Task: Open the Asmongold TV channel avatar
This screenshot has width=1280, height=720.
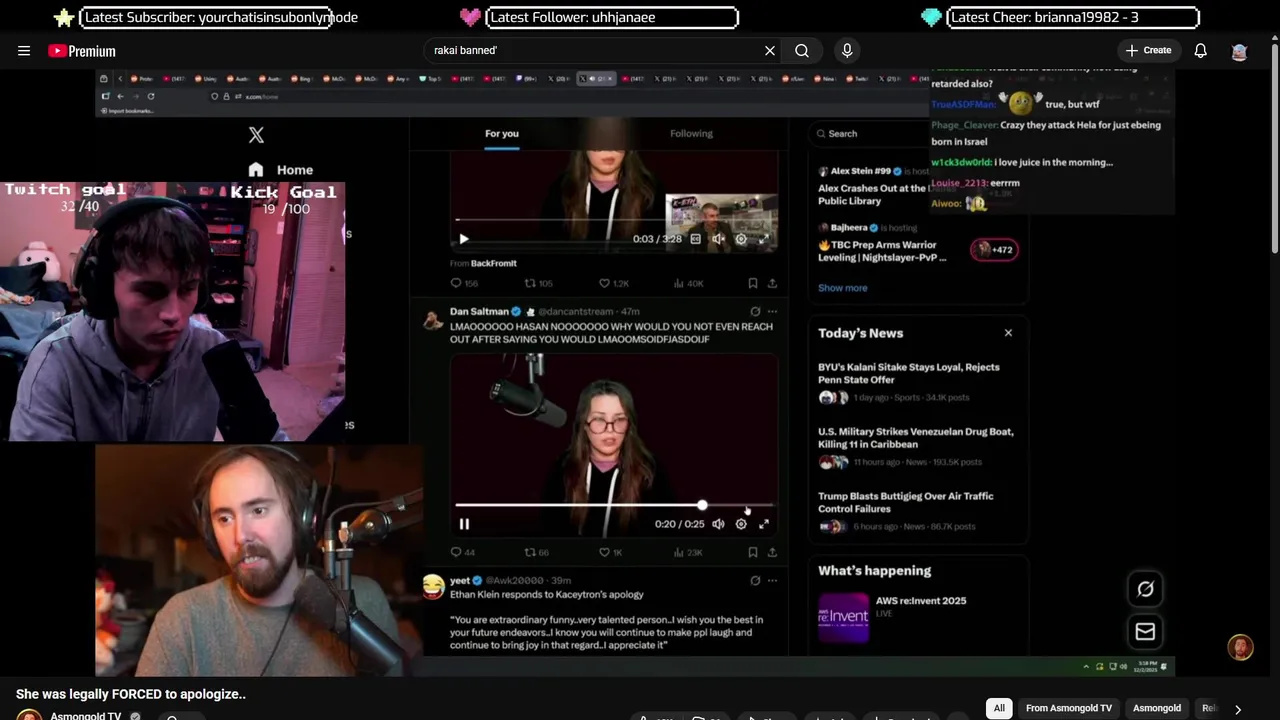Action: (30, 716)
